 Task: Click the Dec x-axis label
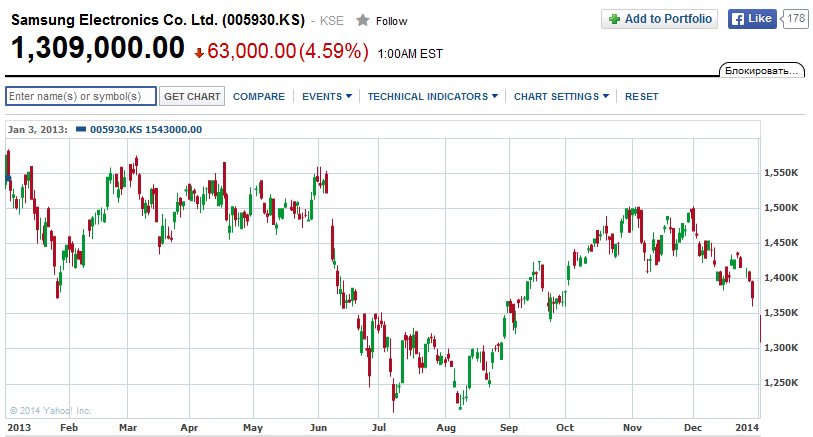(x=693, y=428)
